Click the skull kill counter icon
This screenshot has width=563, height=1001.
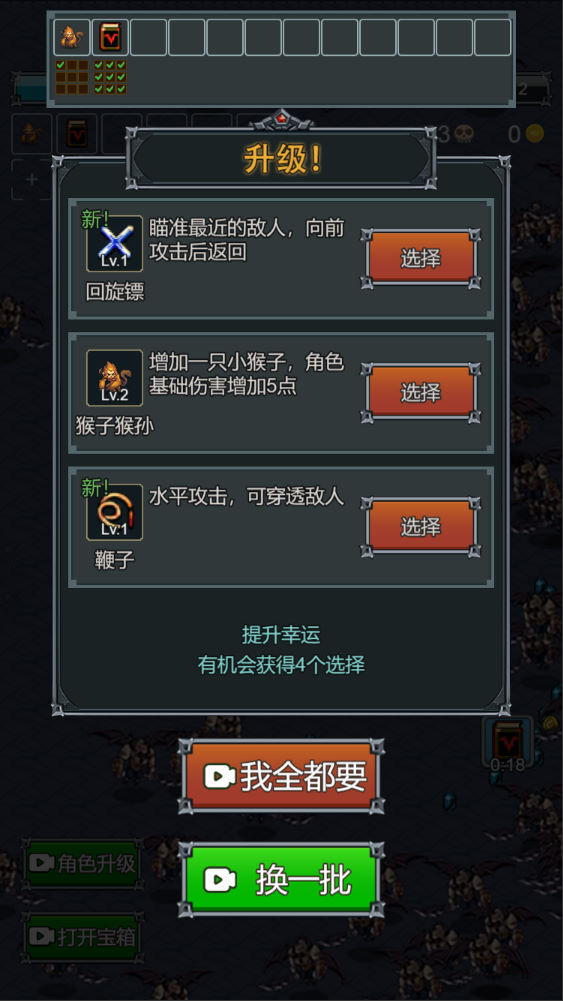(x=465, y=134)
